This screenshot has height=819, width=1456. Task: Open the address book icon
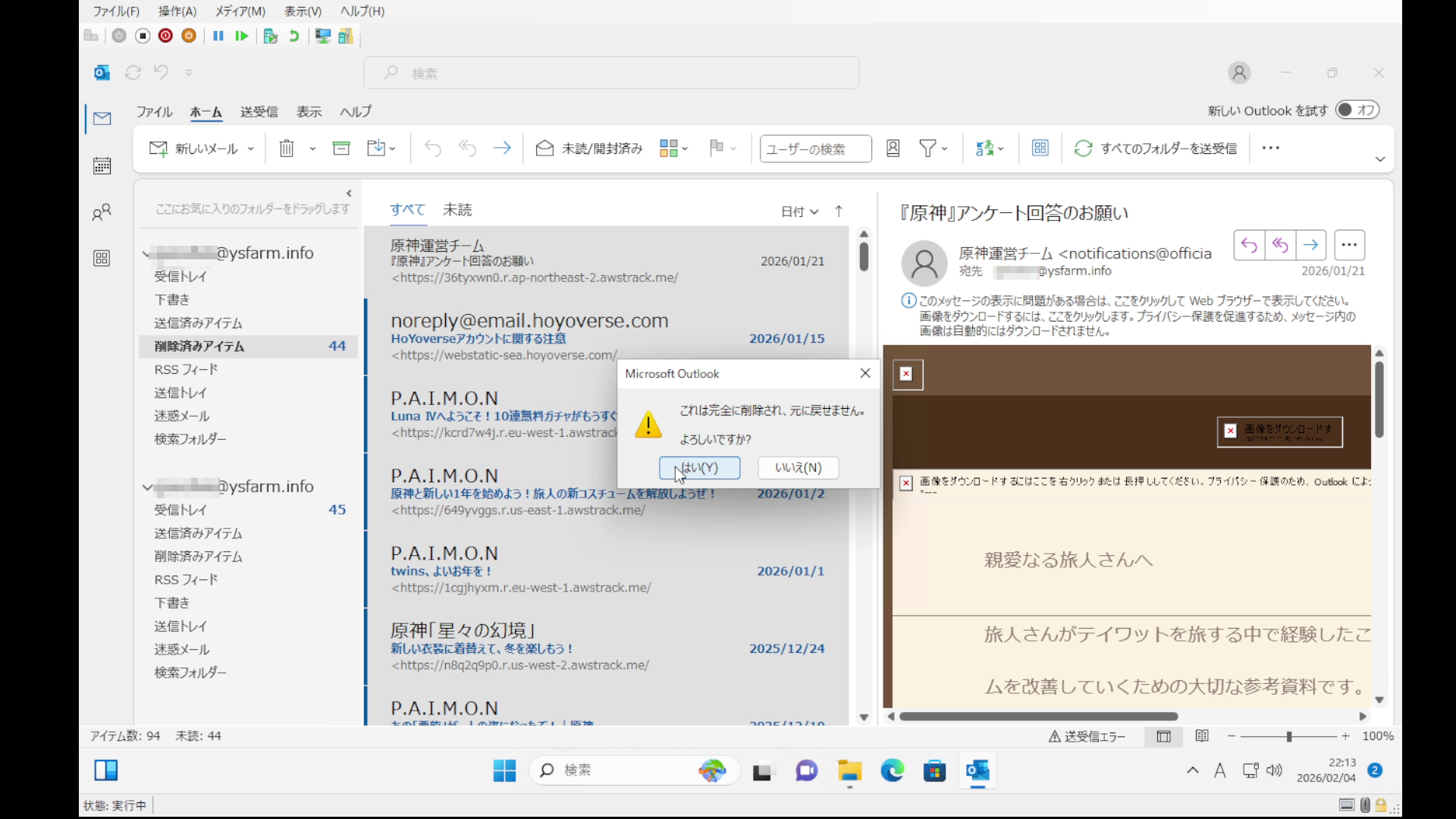[x=893, y=149]
